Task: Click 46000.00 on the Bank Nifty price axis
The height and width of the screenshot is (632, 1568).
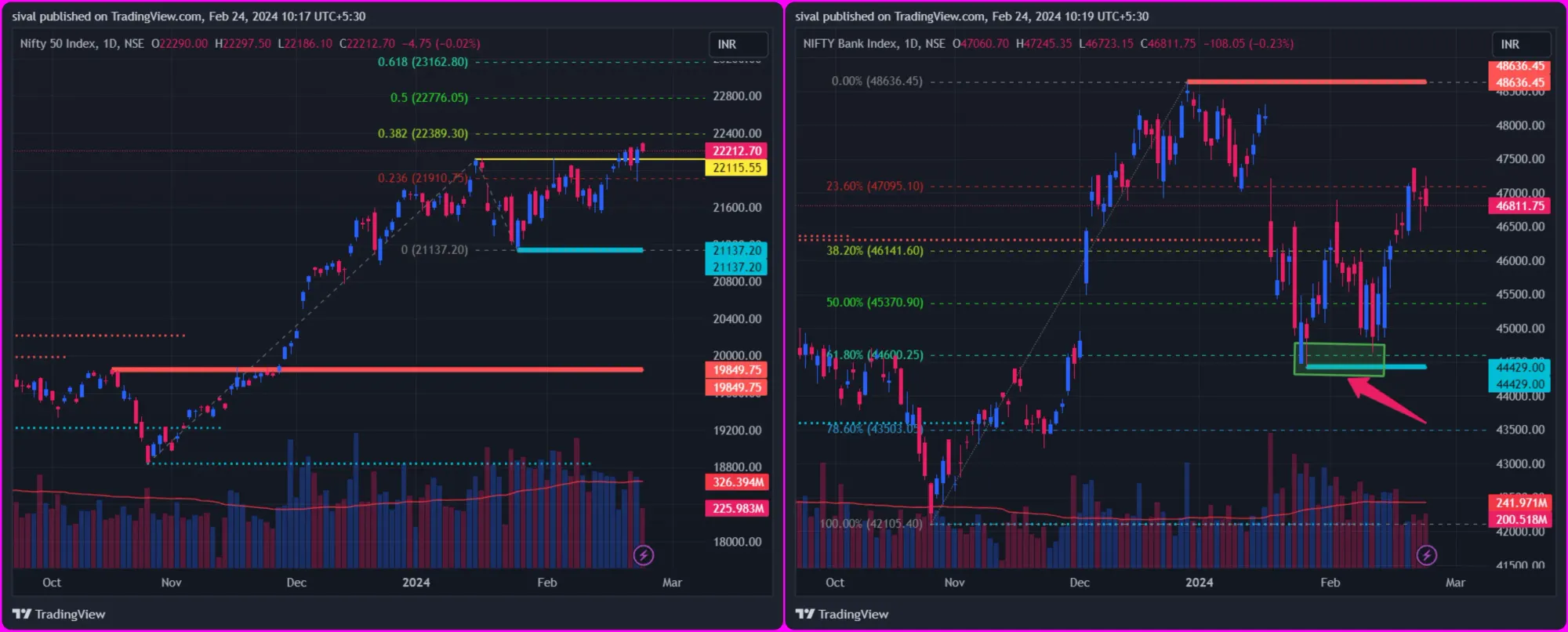Action: coord(1520,261)
